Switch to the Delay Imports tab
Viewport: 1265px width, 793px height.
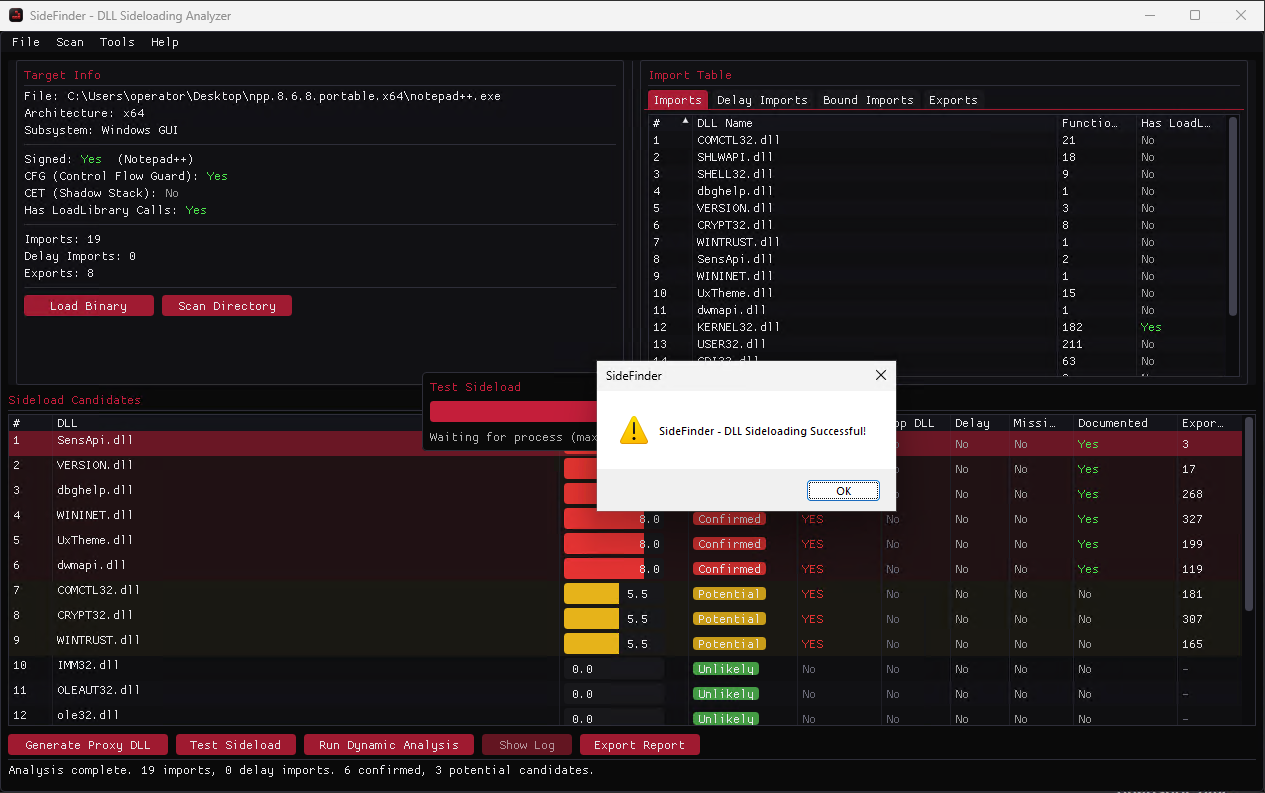762,100
